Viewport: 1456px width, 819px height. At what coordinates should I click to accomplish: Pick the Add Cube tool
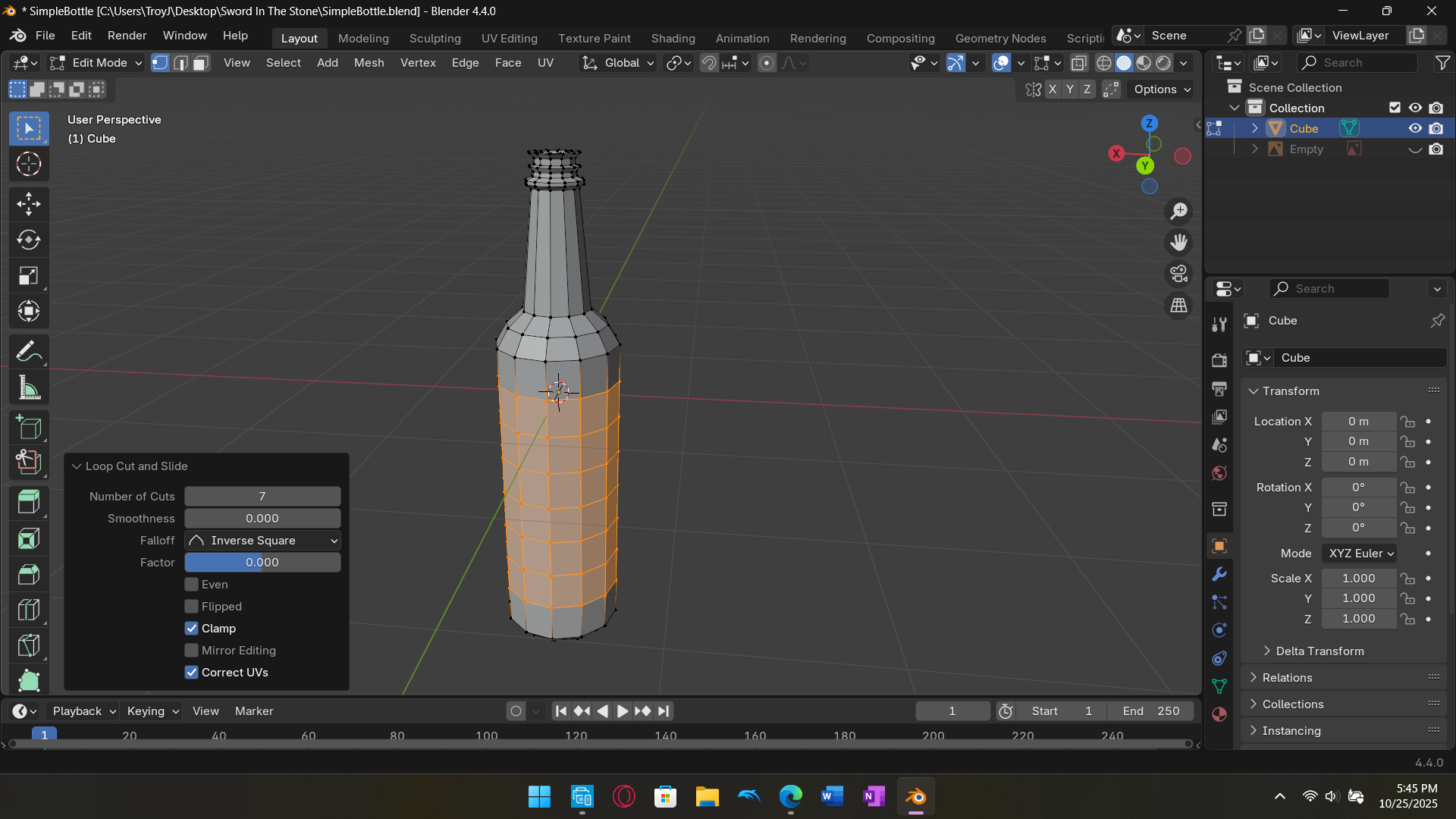click(x=29, y=428)
